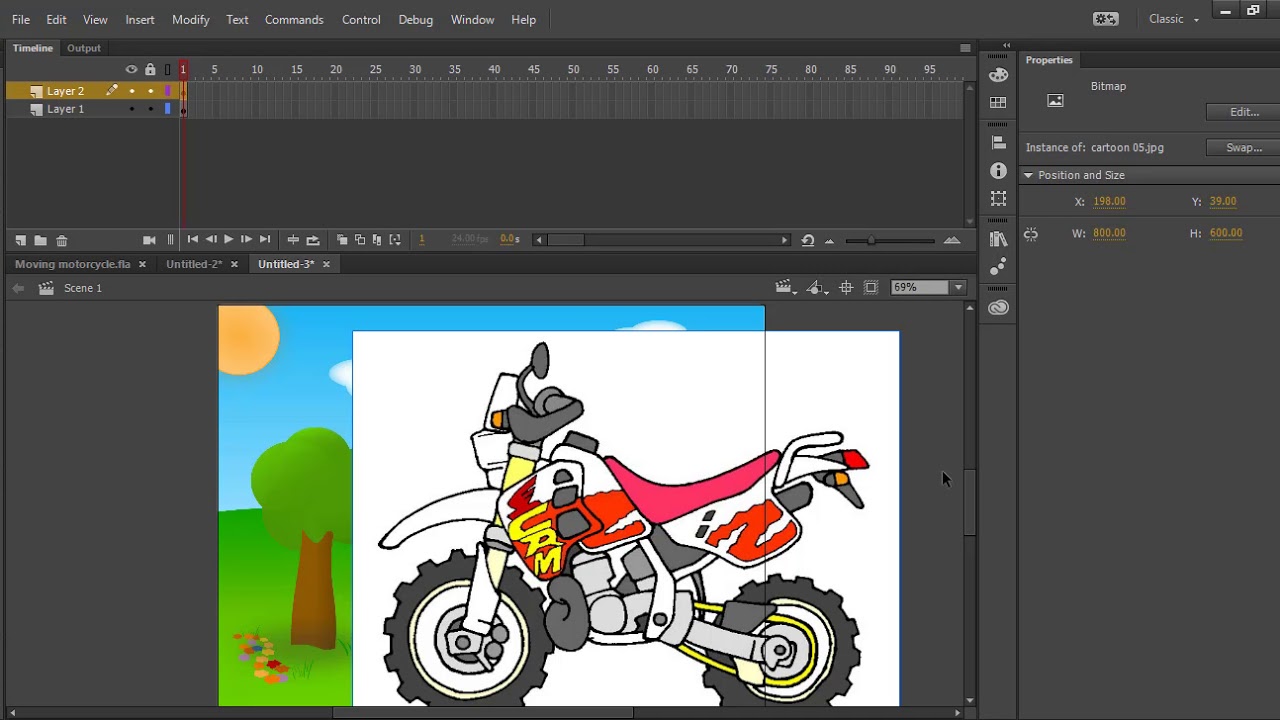Open the Transform panel icon

point(998,199)
